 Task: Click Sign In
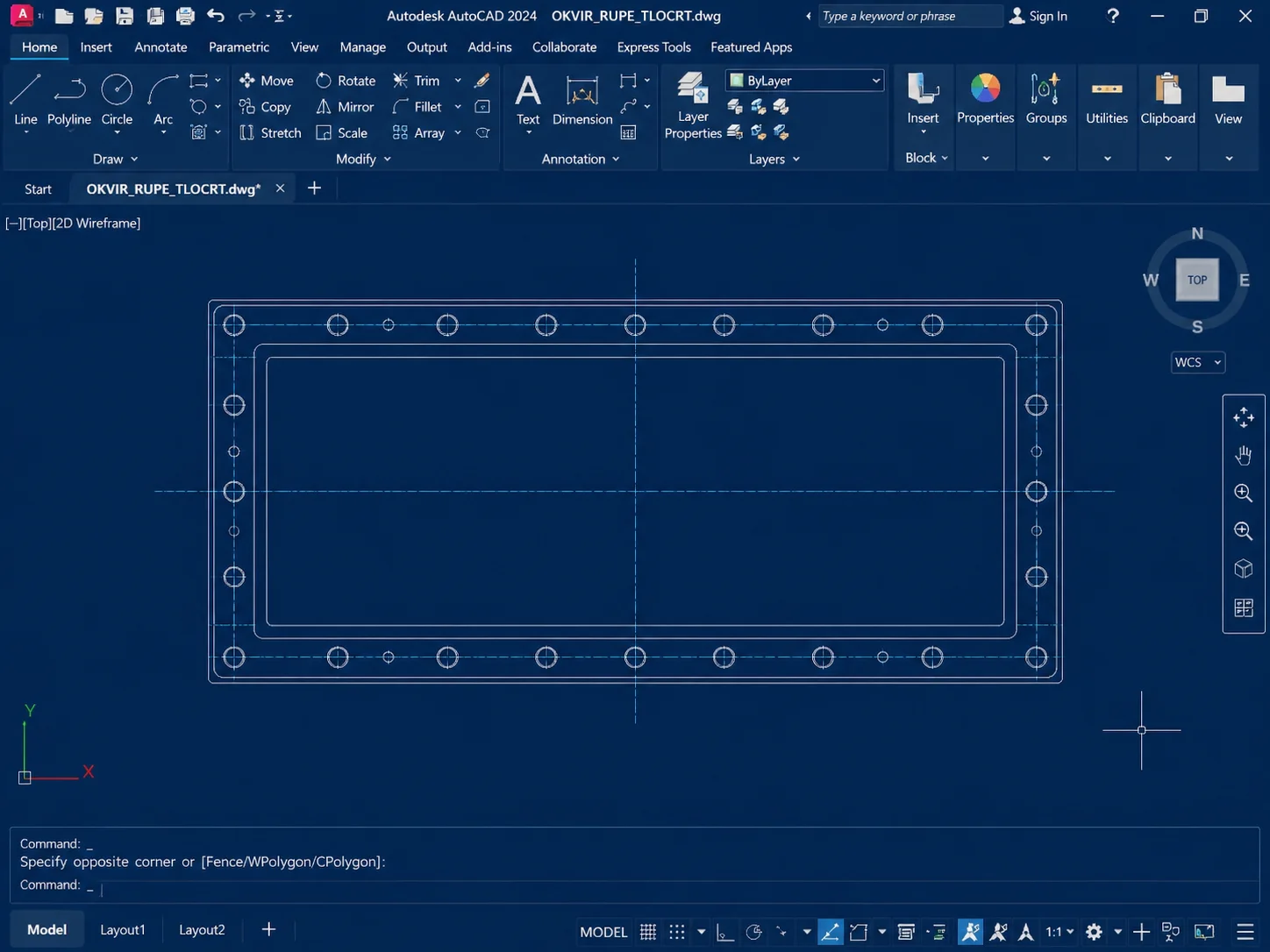point(1038,16)
